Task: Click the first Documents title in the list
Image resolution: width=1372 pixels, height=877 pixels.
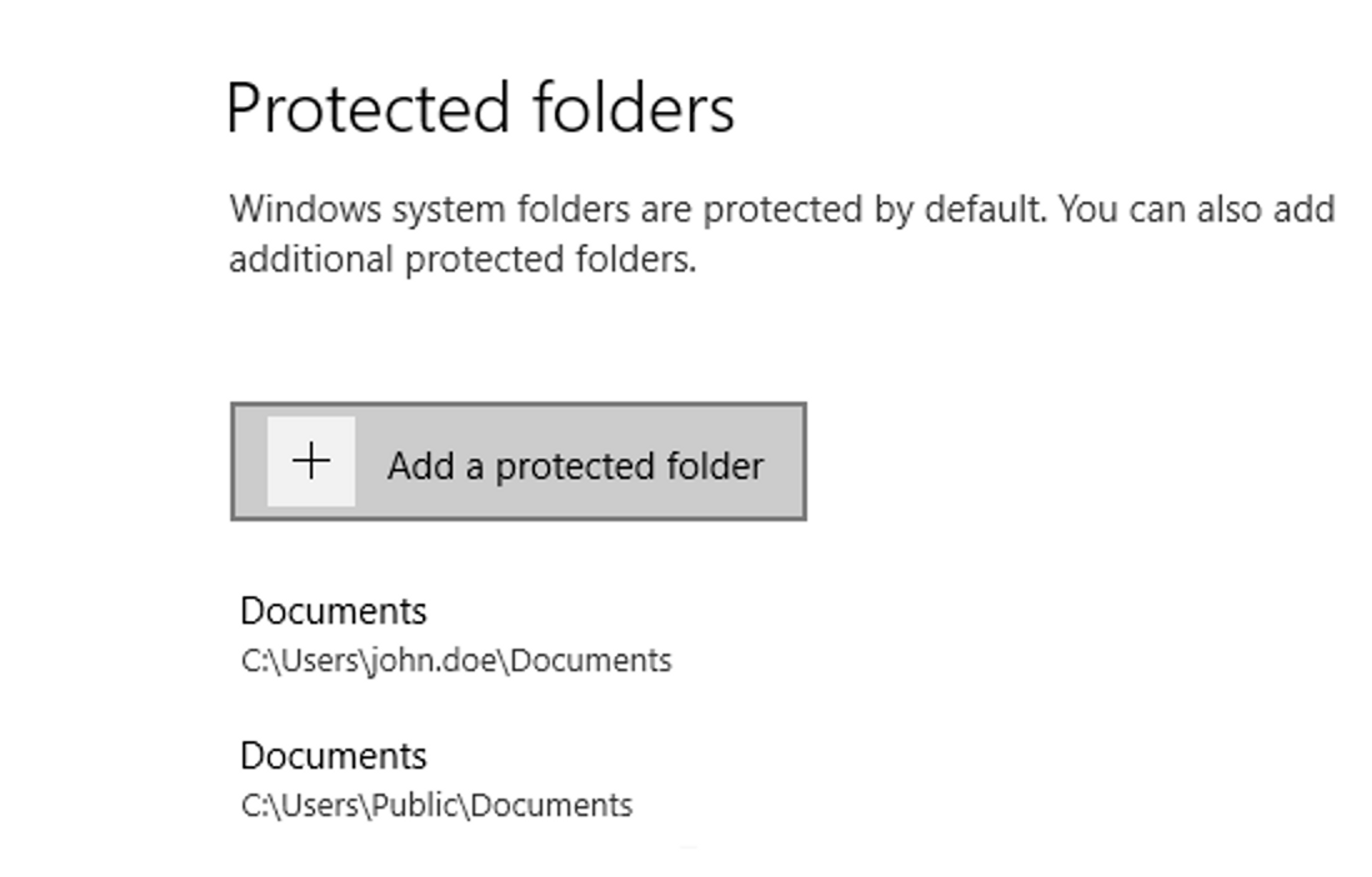Action: point(333,611)
